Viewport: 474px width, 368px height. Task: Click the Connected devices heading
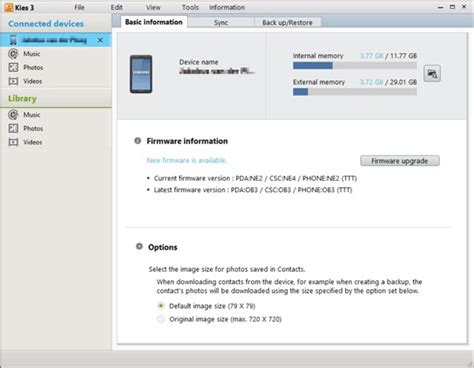click(46, 24)
